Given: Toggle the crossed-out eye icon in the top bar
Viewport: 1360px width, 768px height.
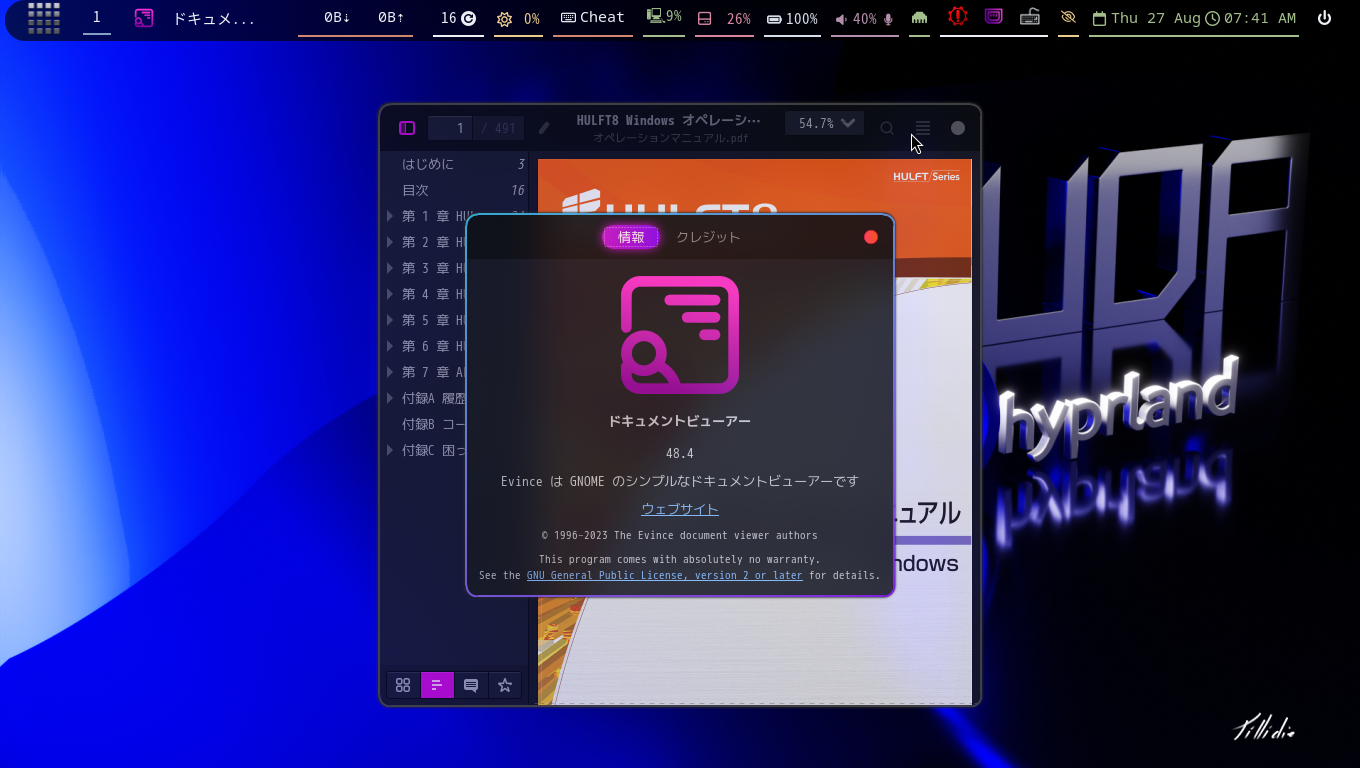Looking at the screenshot, I should click(1068, 18).
